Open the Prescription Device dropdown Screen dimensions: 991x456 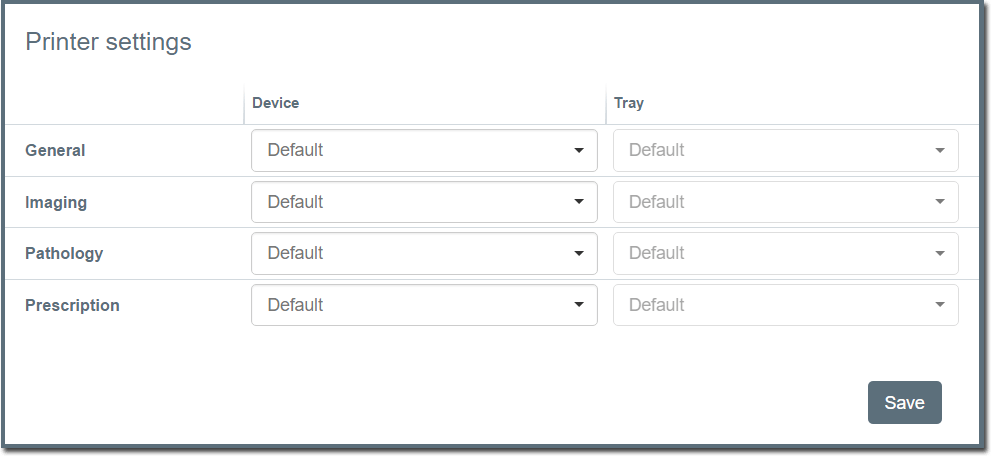[423, 305]
